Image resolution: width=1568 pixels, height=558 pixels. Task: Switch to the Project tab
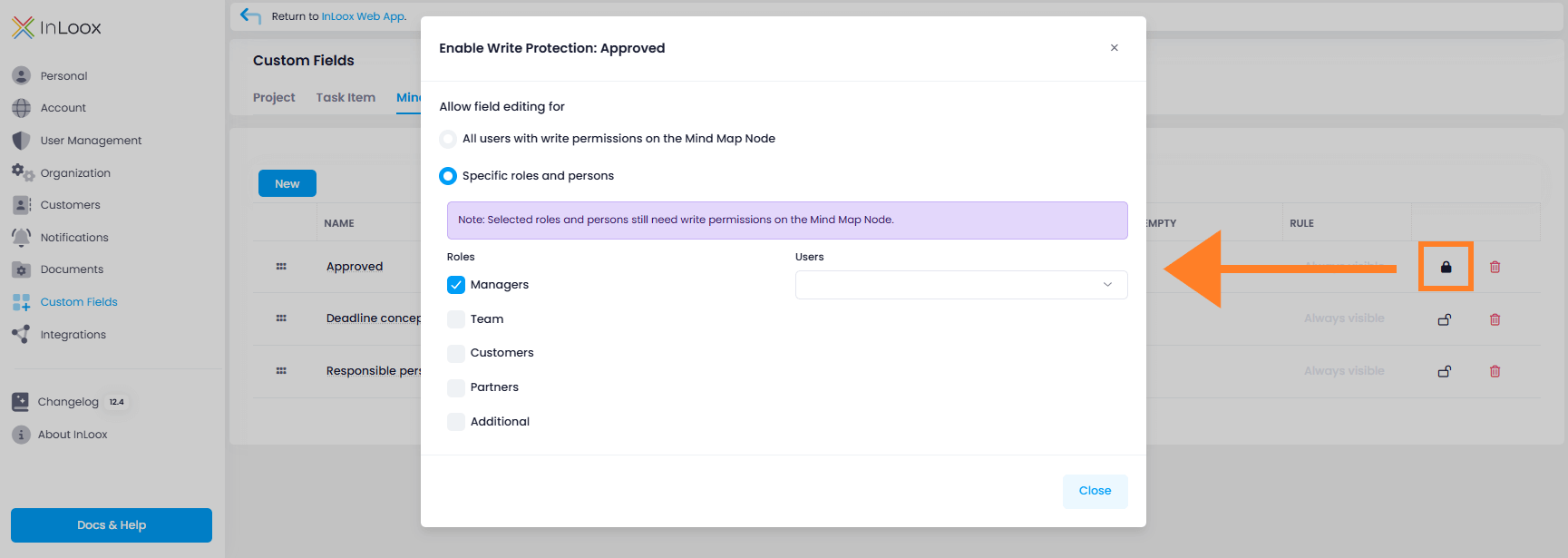tap(274, 97)
